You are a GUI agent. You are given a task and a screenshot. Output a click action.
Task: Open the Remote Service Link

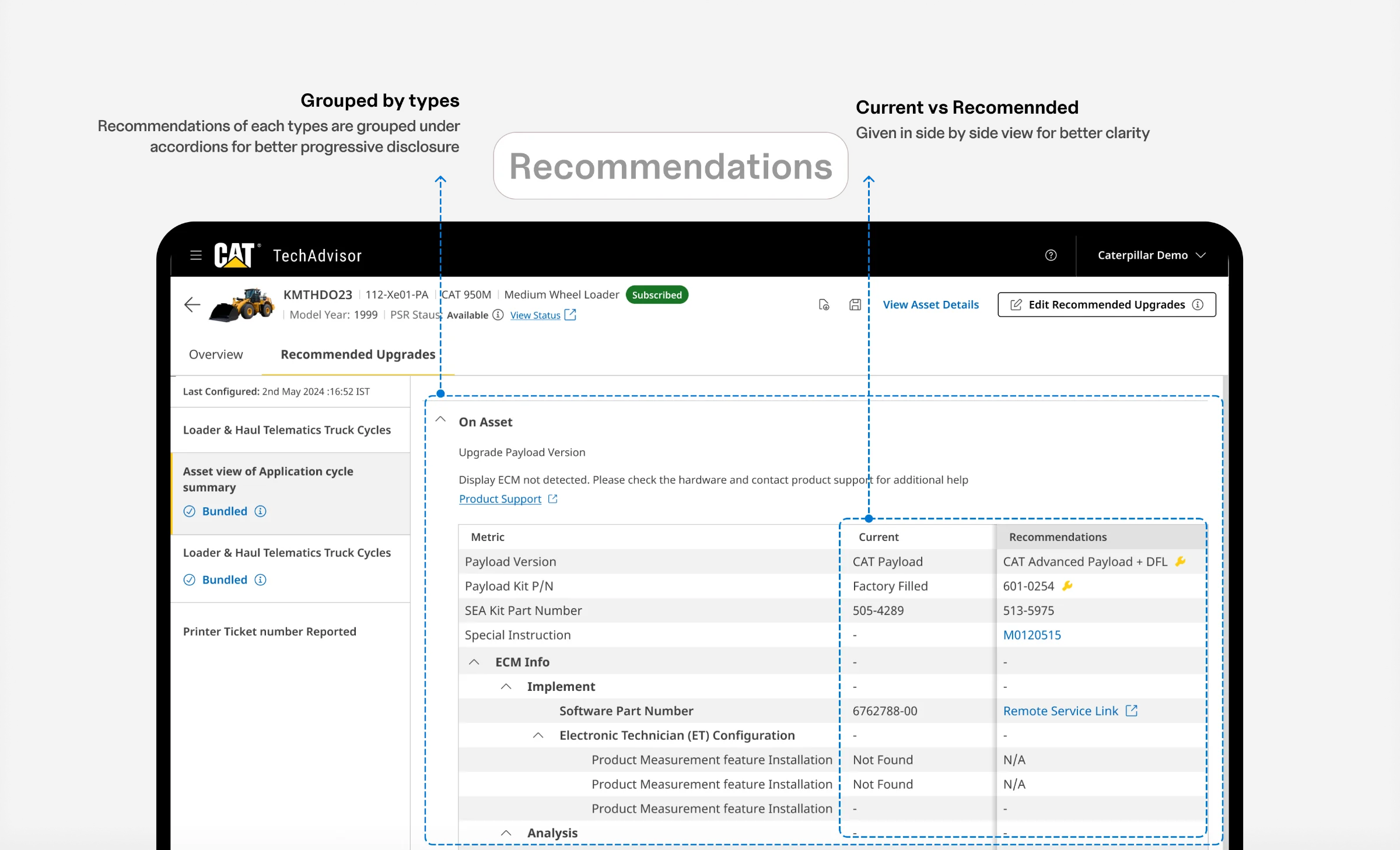point(1060,711)
